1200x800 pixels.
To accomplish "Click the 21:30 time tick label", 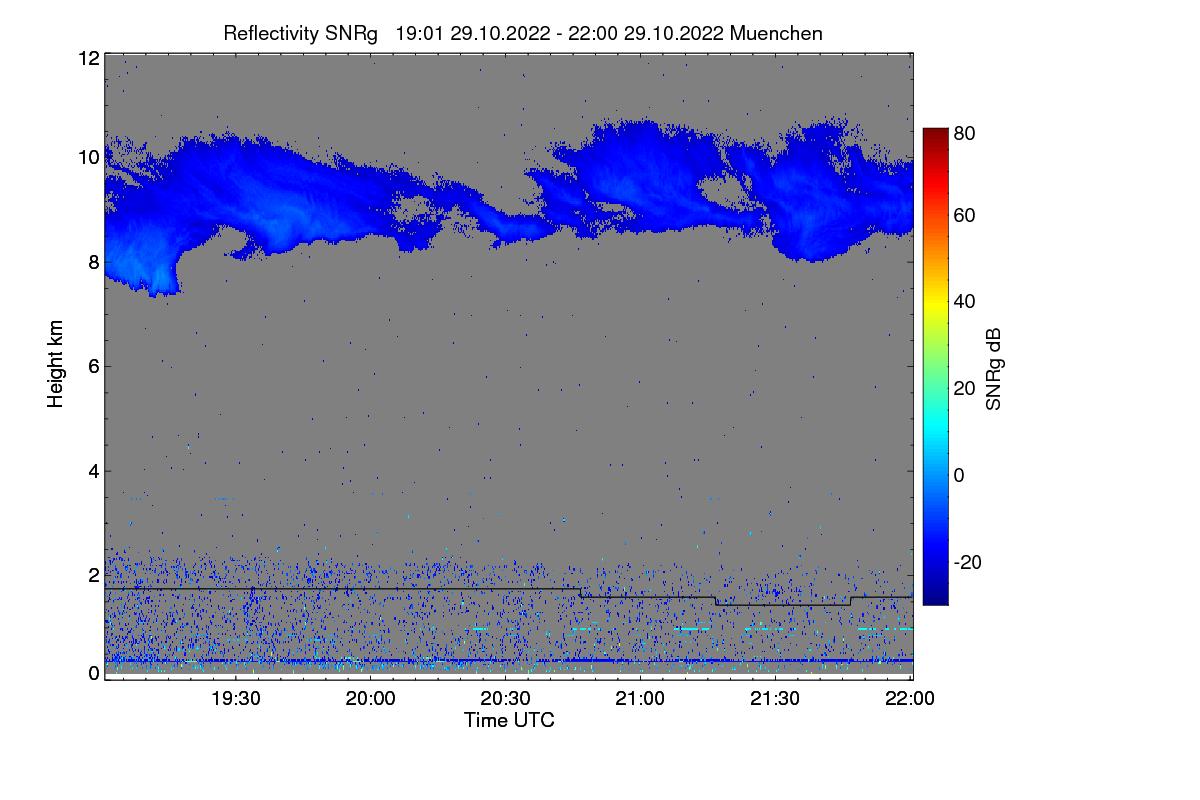I will coord(776,699).
